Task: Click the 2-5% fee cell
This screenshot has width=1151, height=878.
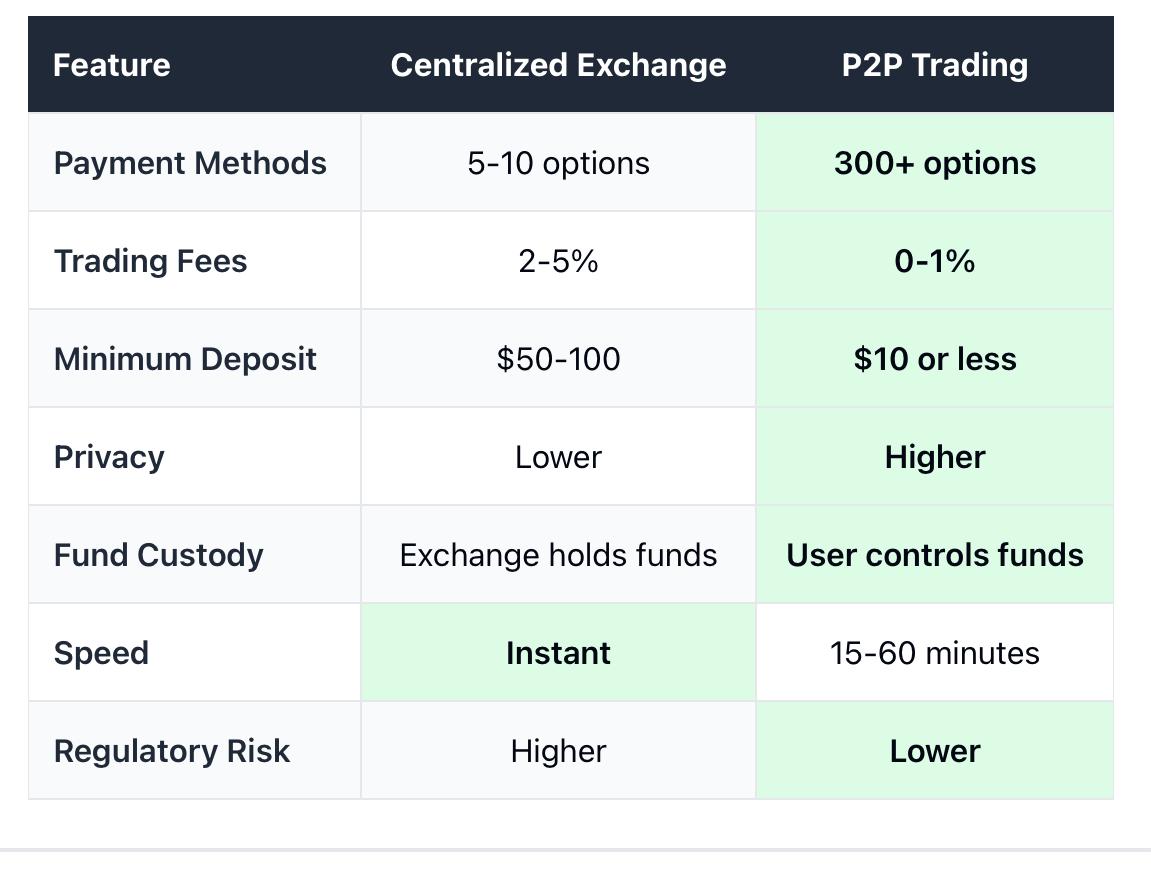Action: (558, 261)
